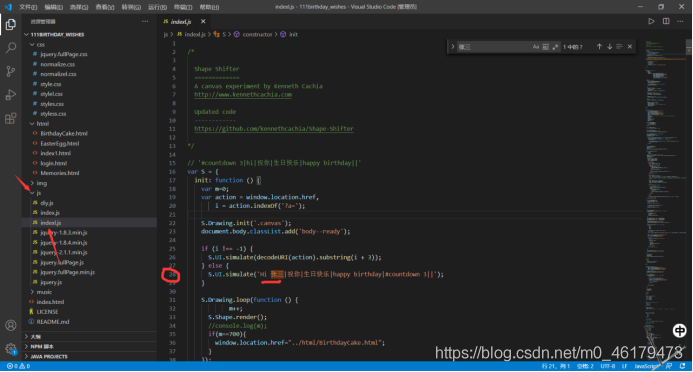The image size is (693, 372).
Task: Expand the replace field in find widget
Action: [x=453, y=46]
